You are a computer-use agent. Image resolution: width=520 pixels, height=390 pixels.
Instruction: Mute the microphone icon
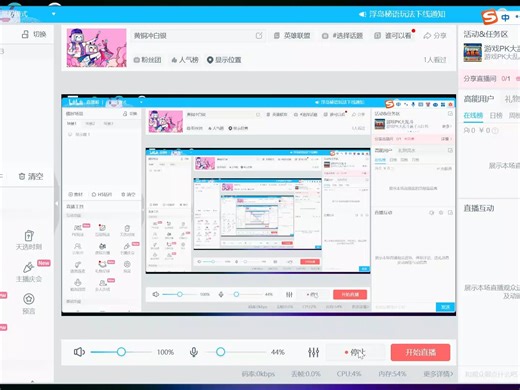pos(194,352)
